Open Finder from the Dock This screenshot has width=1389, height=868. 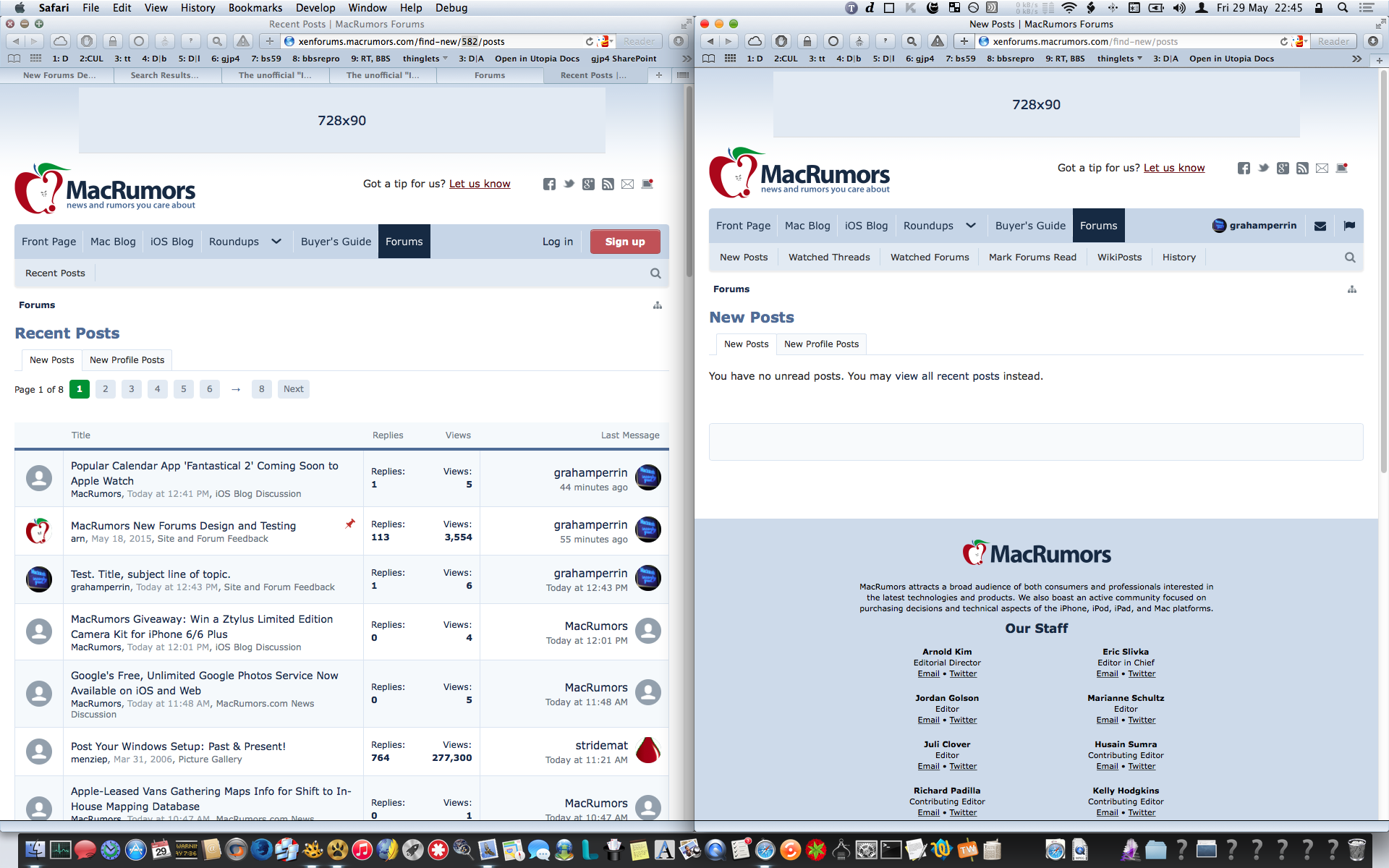(35, 850)
